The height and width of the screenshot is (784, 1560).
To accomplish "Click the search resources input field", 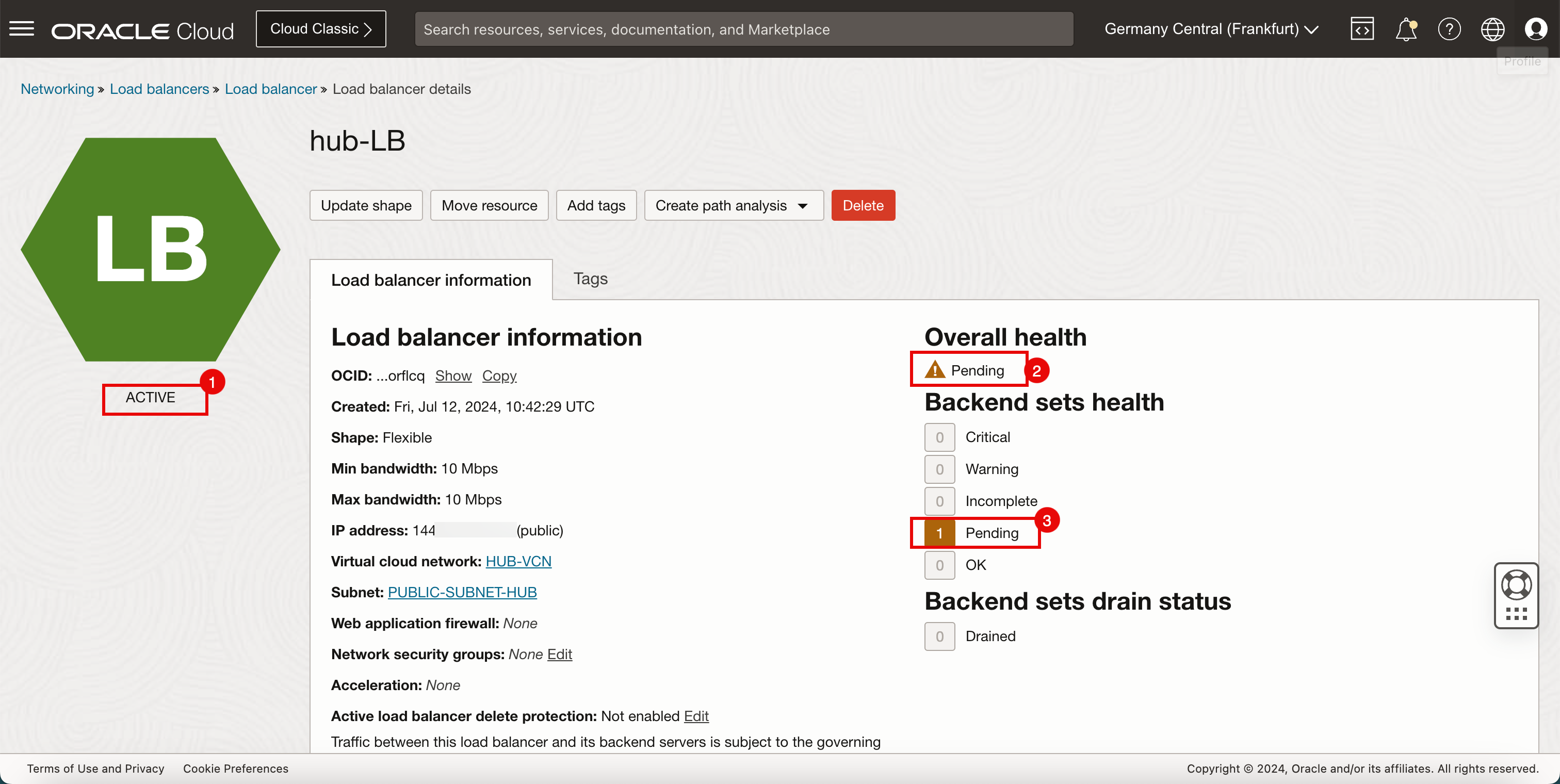I will 744,29.
